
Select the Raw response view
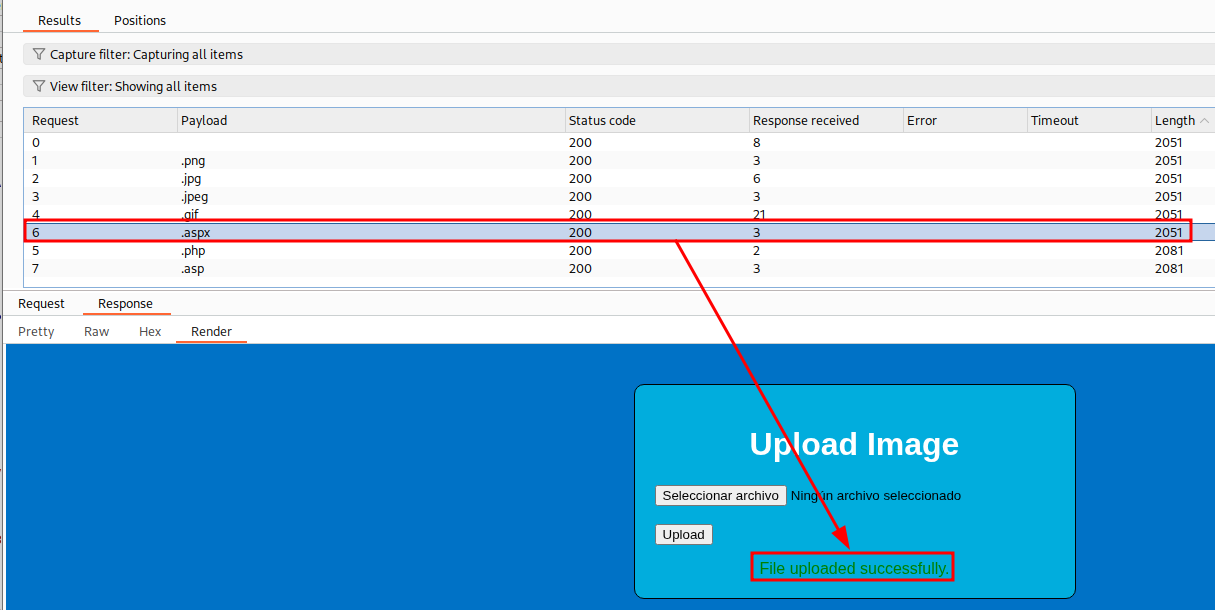tap(97, 331)
